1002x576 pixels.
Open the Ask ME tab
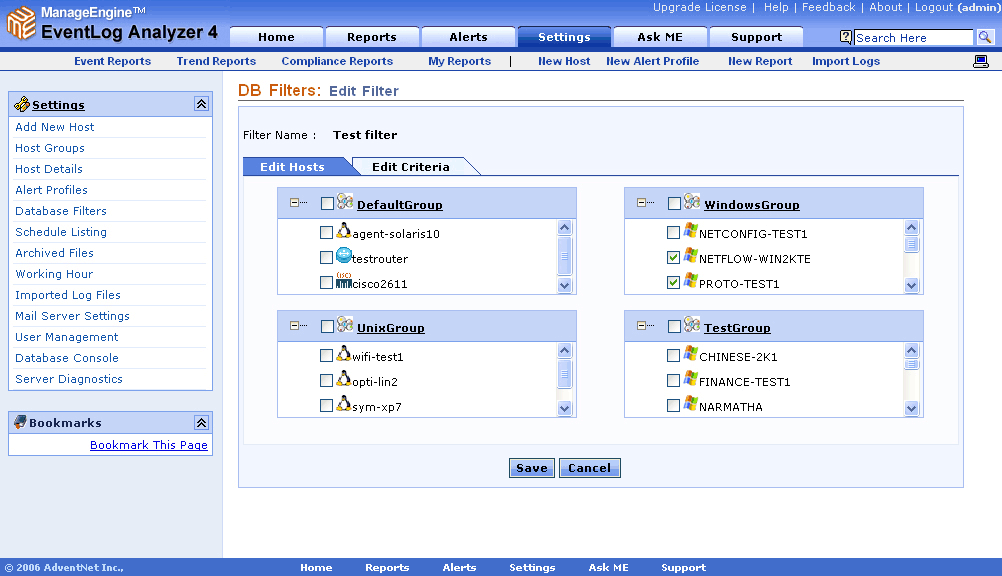pos(660,37)
